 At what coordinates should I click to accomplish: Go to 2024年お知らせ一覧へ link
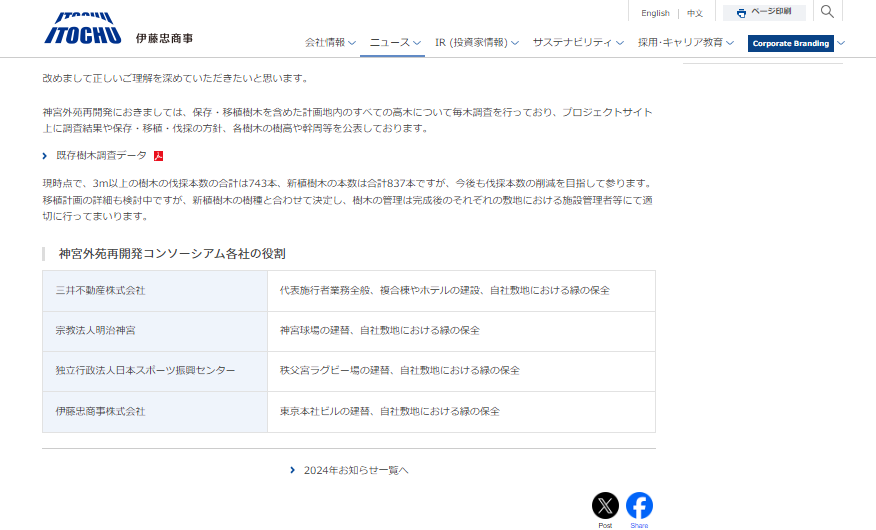(x=356, y=470)
